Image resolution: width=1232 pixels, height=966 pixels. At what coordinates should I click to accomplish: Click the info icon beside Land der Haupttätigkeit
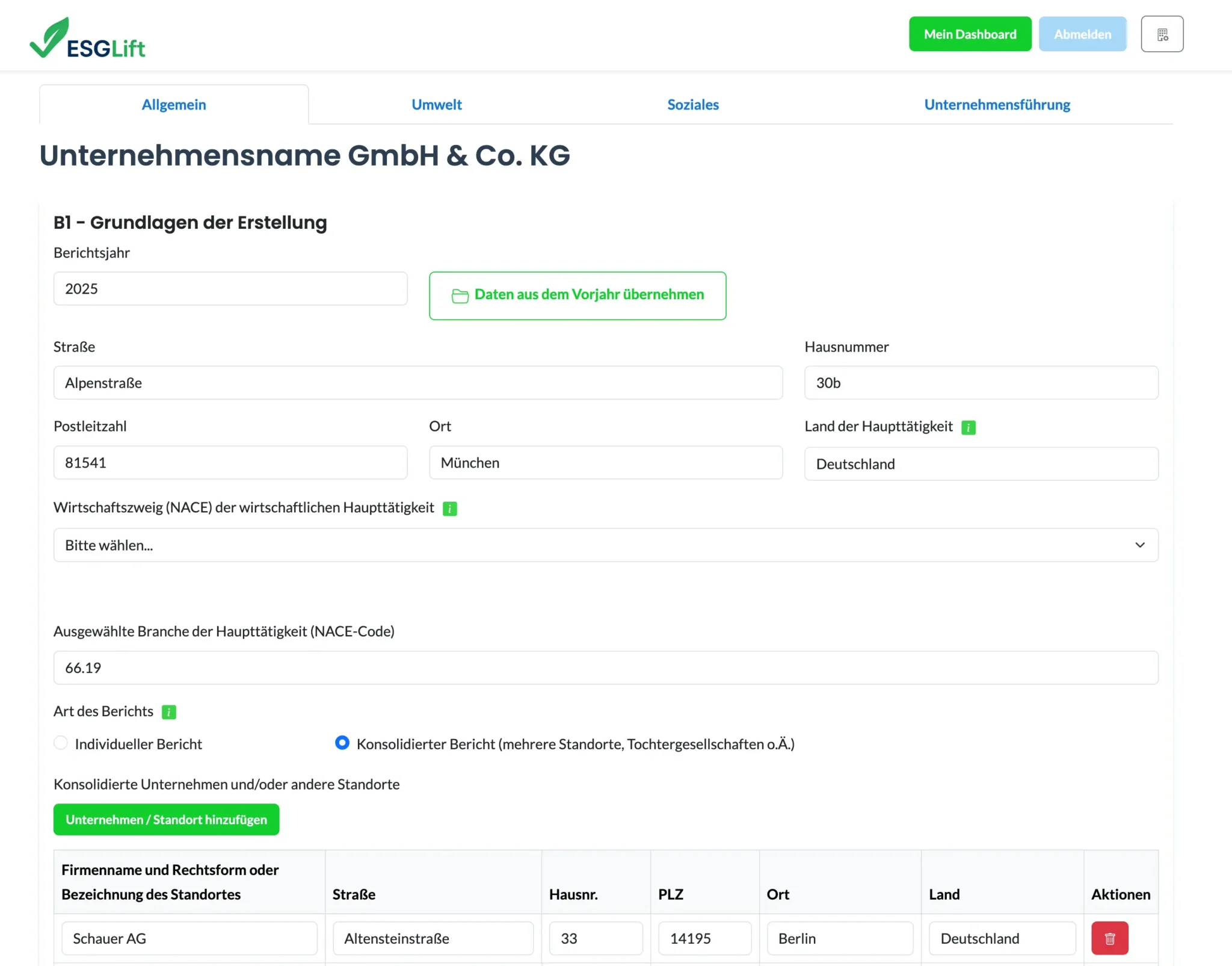click(x=969, y=427)
